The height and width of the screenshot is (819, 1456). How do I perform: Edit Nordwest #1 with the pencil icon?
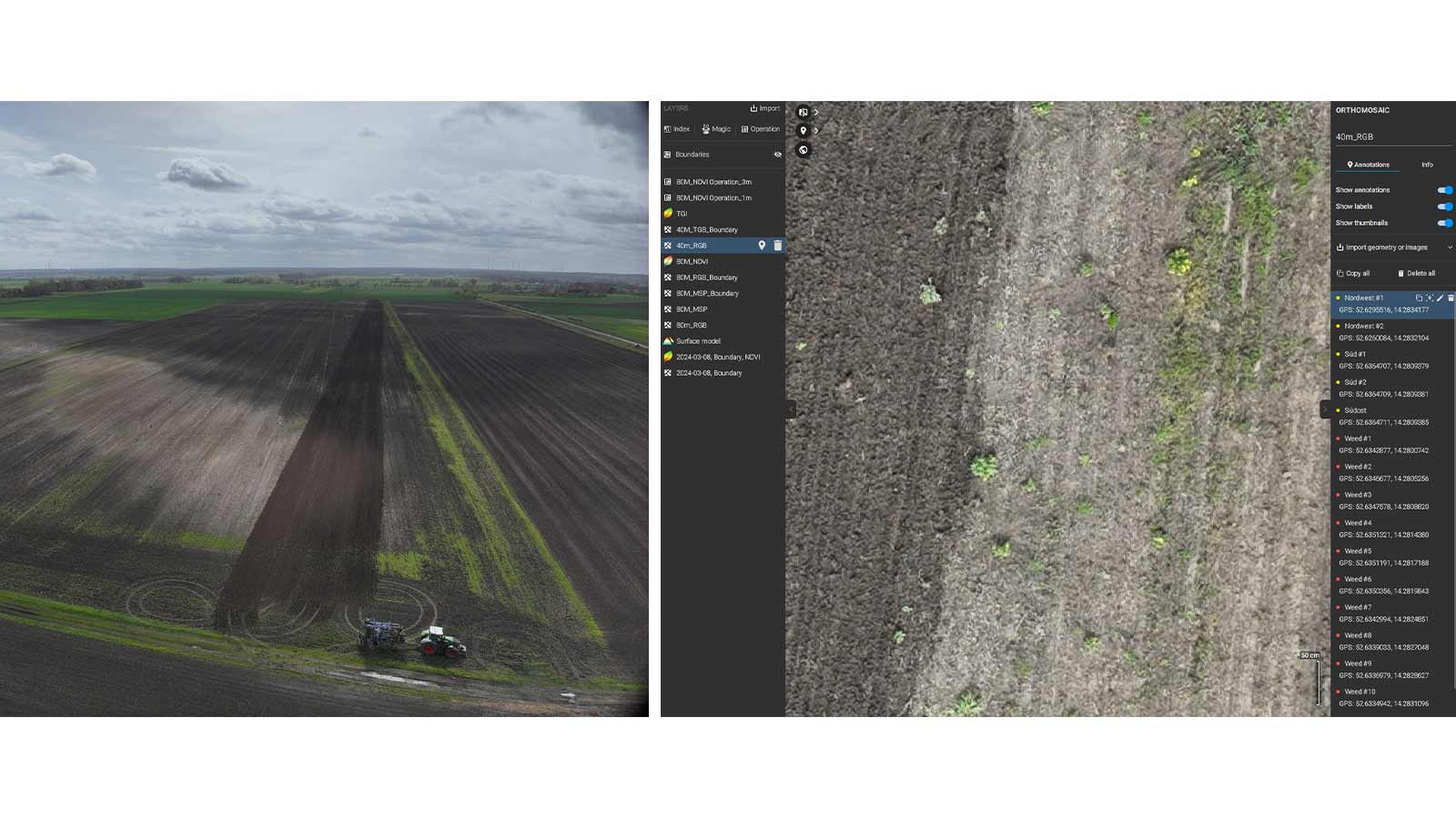pyautogui.click(x=1440, y=298)
